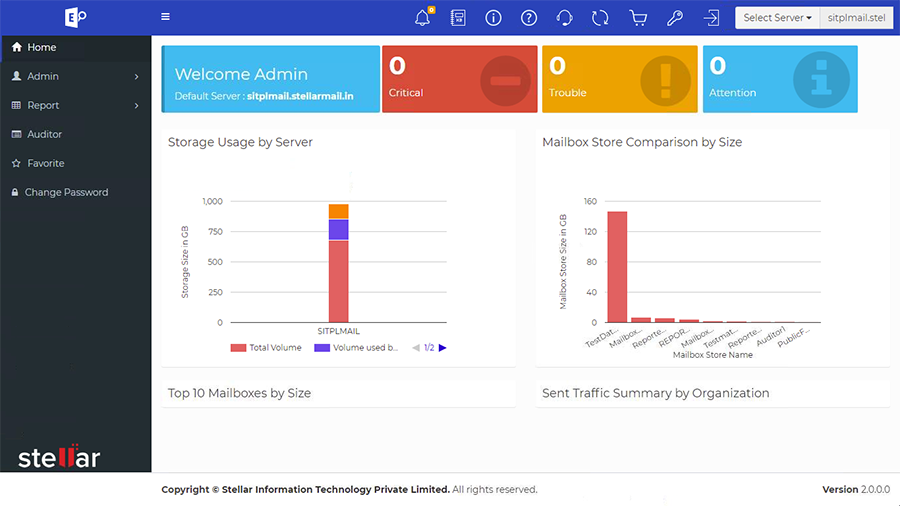900x506 pixels.
Task: Open the shopping cart icon
Action: point(637,18)
